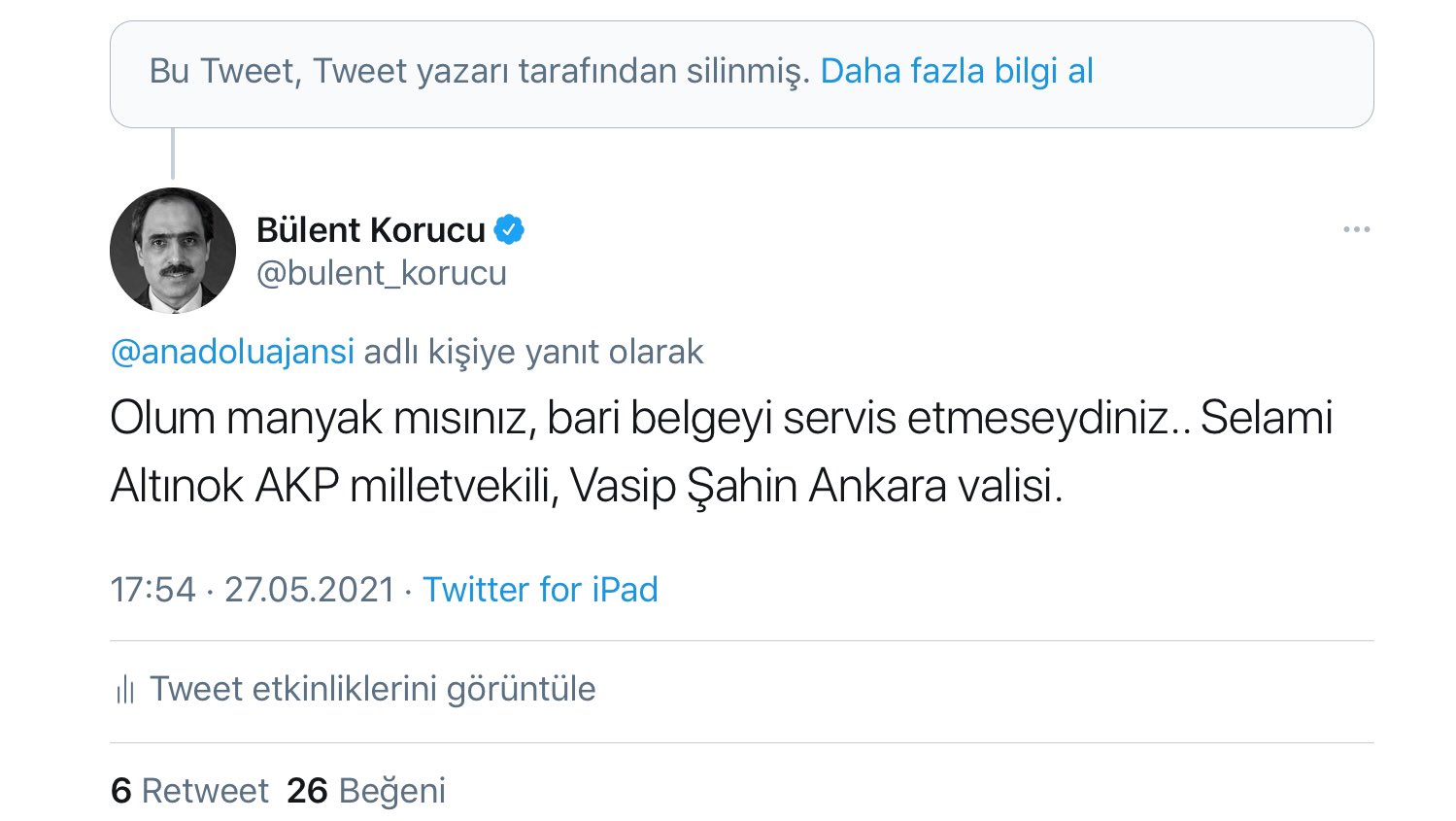Click the blue verified badge
This screenshot has height=821, width=1456.
pyautogui.click(x=509, y=230)
